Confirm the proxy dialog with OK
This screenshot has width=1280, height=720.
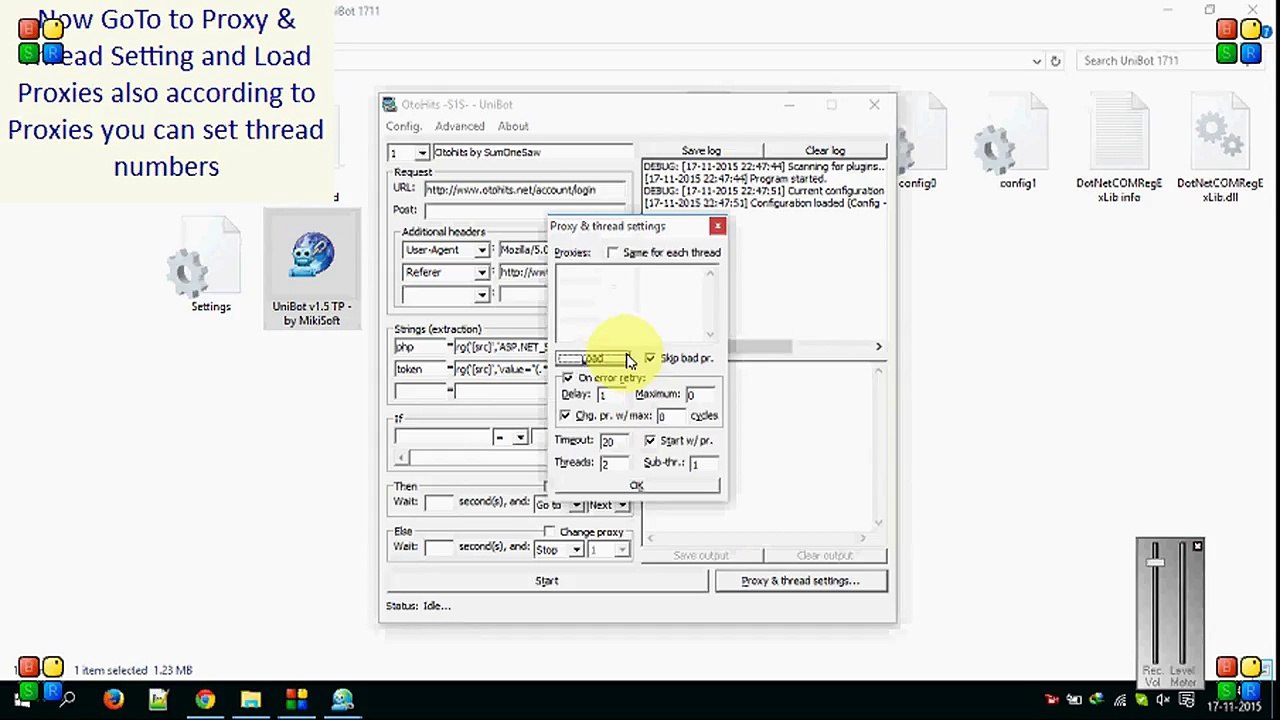tap(637, 486)
